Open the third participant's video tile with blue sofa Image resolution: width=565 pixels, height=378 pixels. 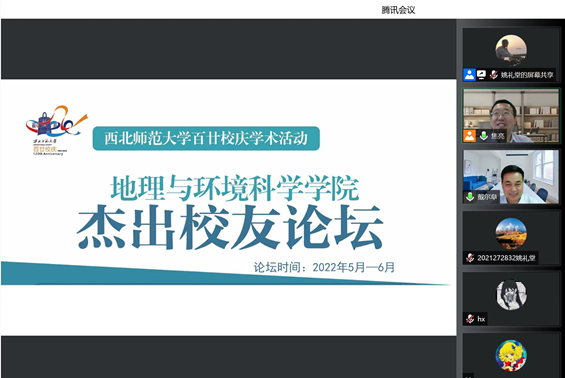tap(511, 177)
